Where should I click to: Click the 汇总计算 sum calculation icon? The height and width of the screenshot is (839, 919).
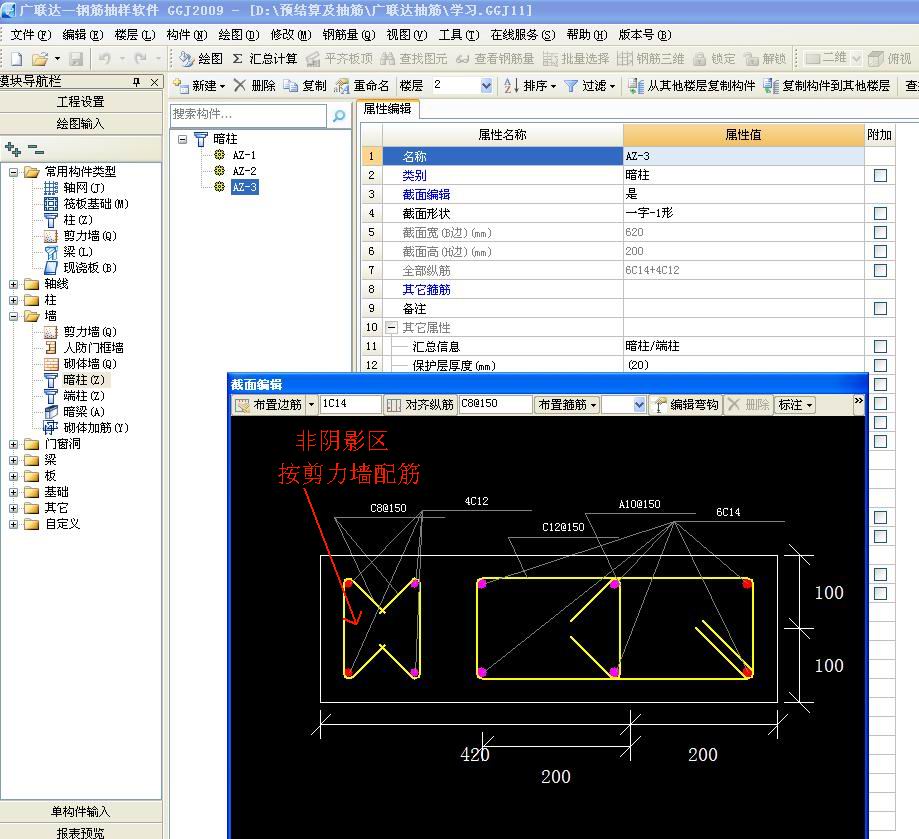pyautogui.click(x=238, y=59)
